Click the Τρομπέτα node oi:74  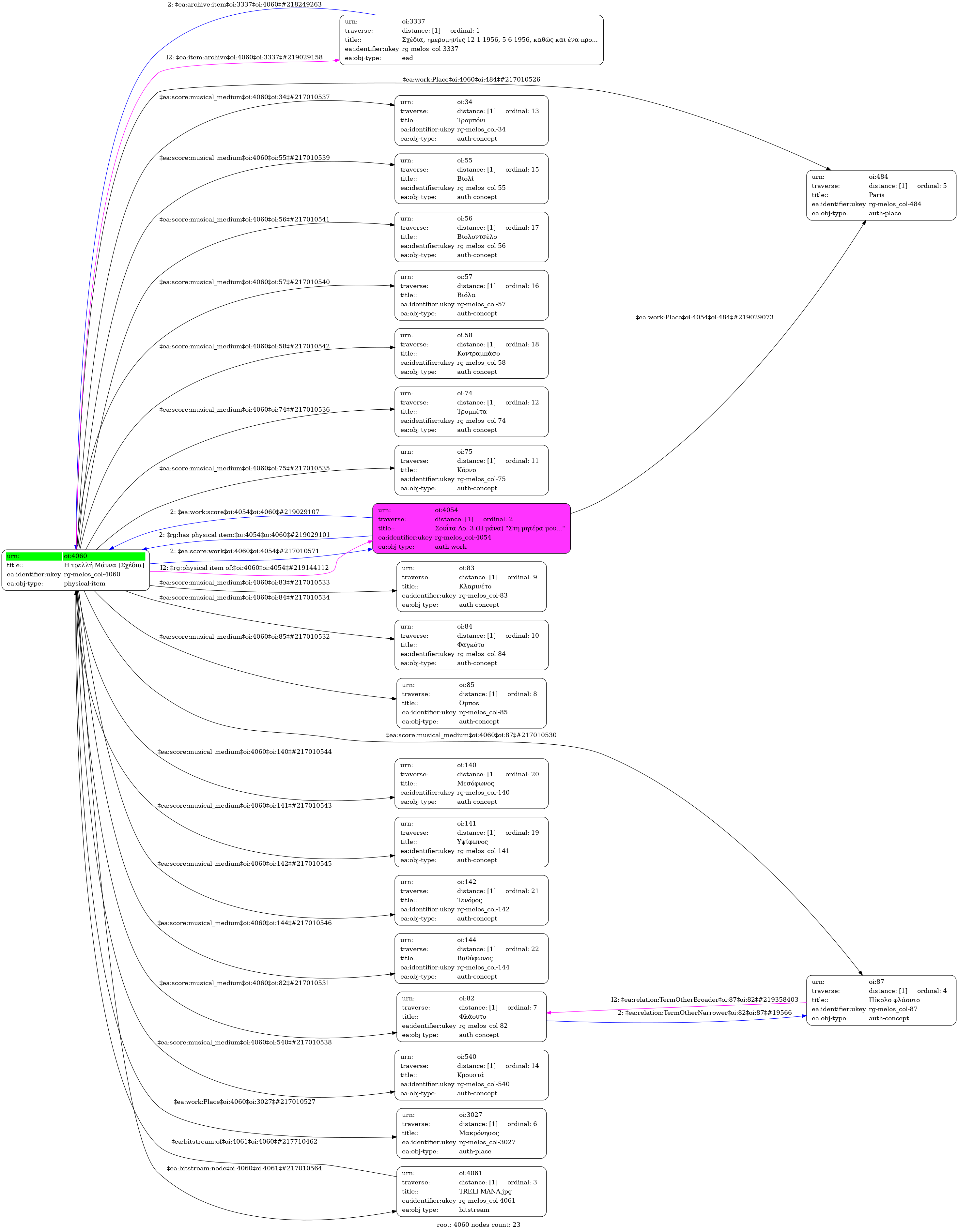[471, 411]
